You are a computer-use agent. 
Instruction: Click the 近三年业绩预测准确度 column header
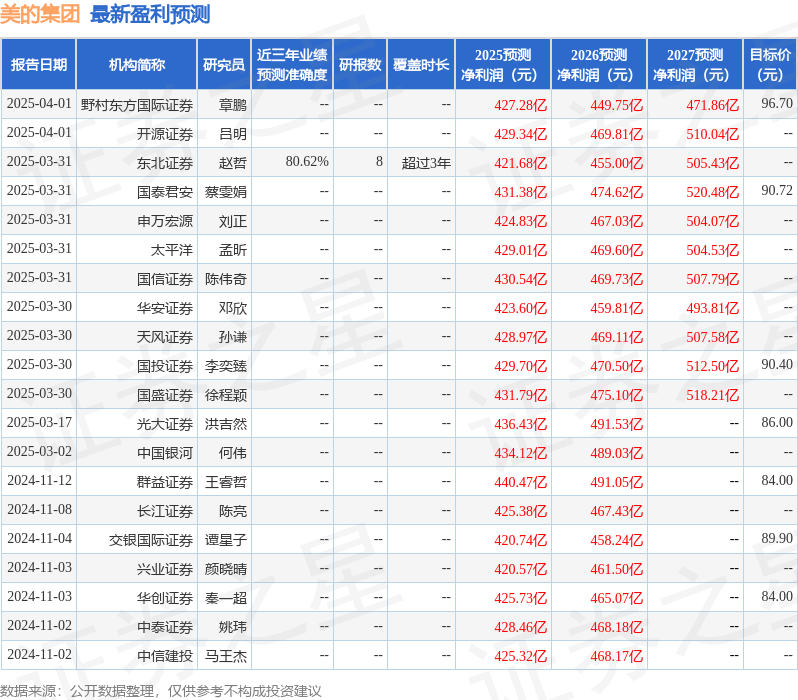point(292,65)
